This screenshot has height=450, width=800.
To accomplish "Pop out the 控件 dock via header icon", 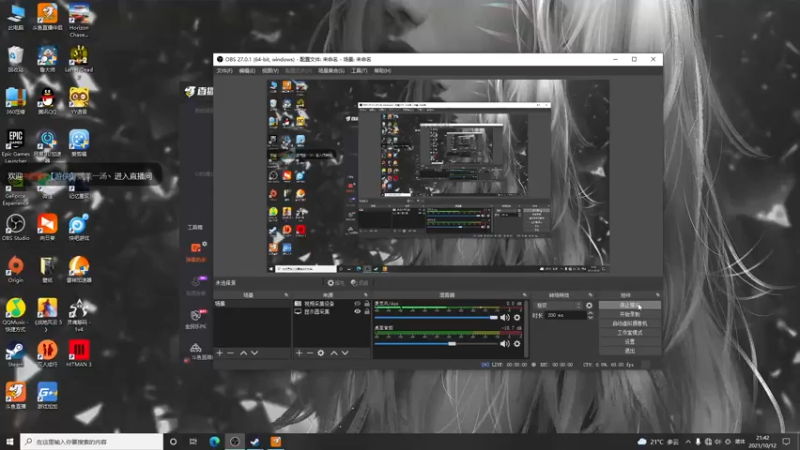I will [657, 295].
